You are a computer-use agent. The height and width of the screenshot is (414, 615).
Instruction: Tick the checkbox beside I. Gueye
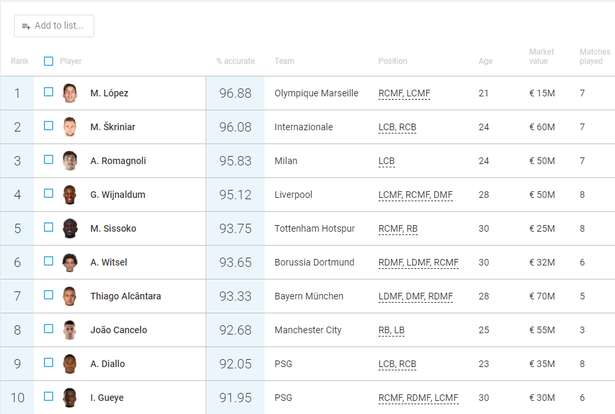49,397
